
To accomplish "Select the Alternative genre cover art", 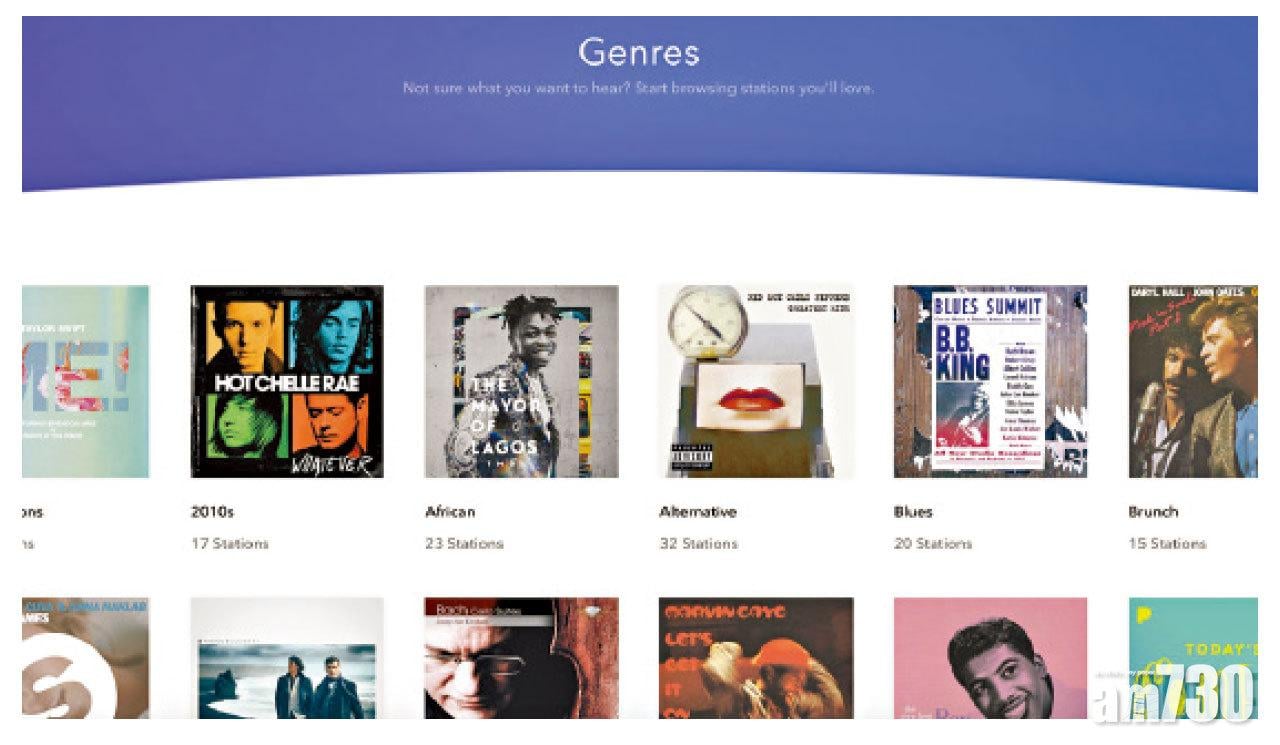I will (x=756, y=382).
